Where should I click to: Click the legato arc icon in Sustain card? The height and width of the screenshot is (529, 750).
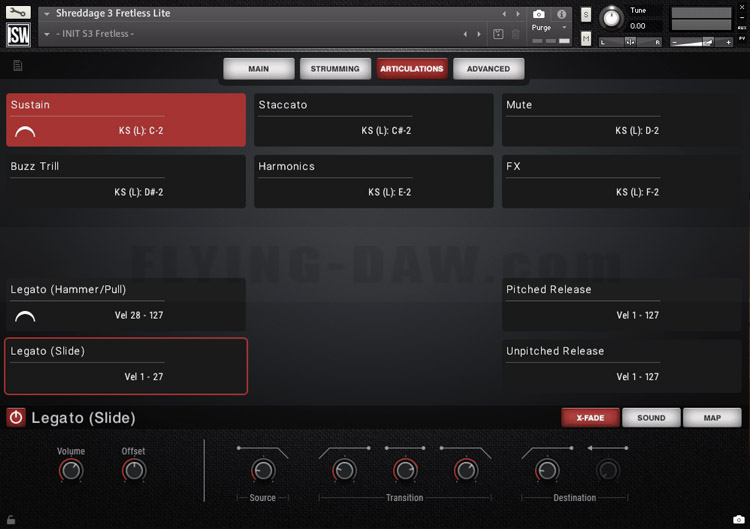coord(25,132)
